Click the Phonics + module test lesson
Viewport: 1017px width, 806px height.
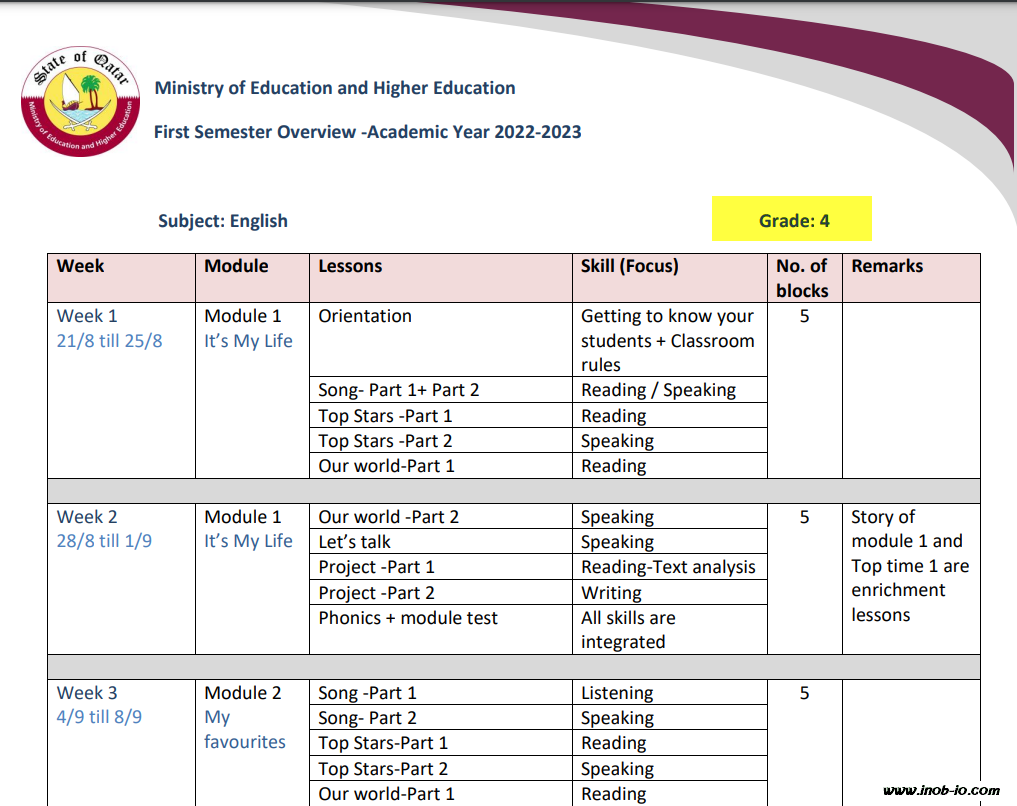tap(407, 618)
